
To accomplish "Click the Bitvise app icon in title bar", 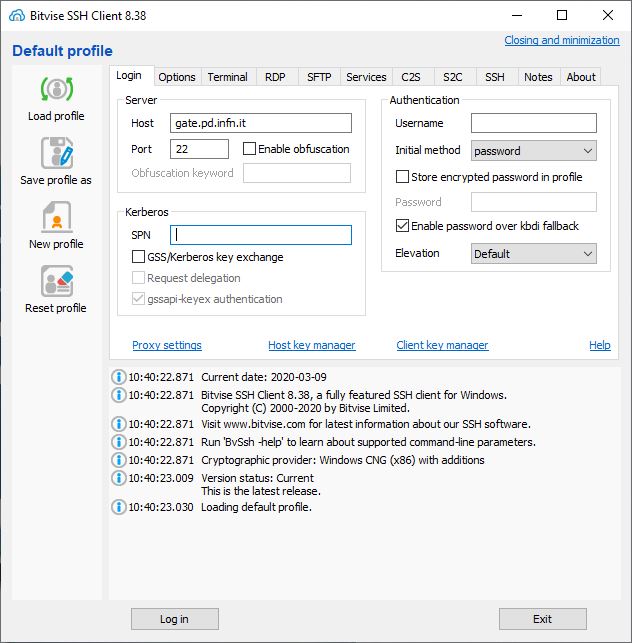I will coord(17,16).
